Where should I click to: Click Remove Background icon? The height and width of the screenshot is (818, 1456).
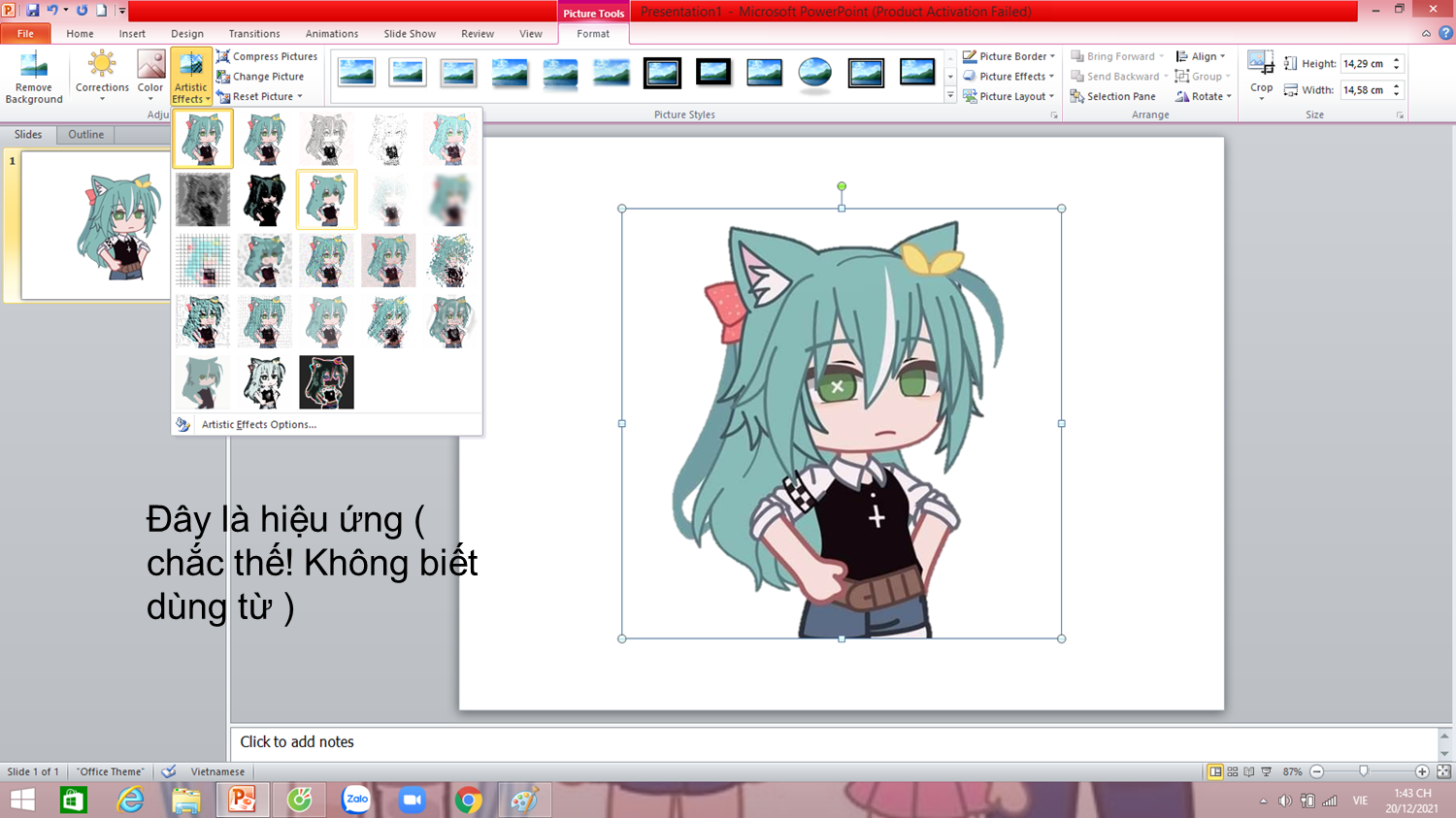tap(34, 78)
